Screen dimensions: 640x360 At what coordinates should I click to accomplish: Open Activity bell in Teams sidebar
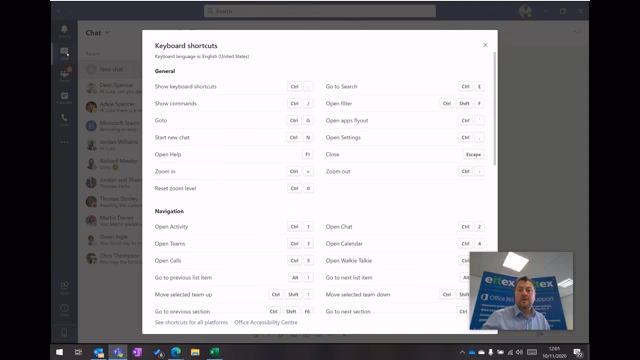coord(64,31)
